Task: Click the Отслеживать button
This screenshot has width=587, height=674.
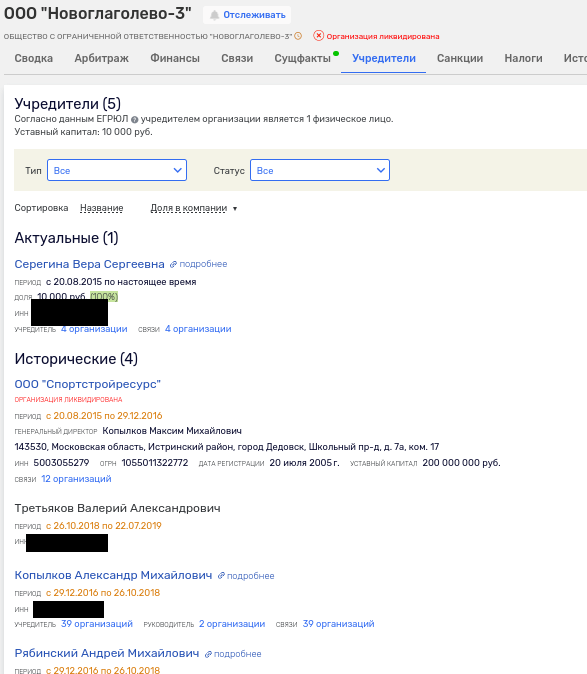Action: pyautogui.click(x=247, y=15)
